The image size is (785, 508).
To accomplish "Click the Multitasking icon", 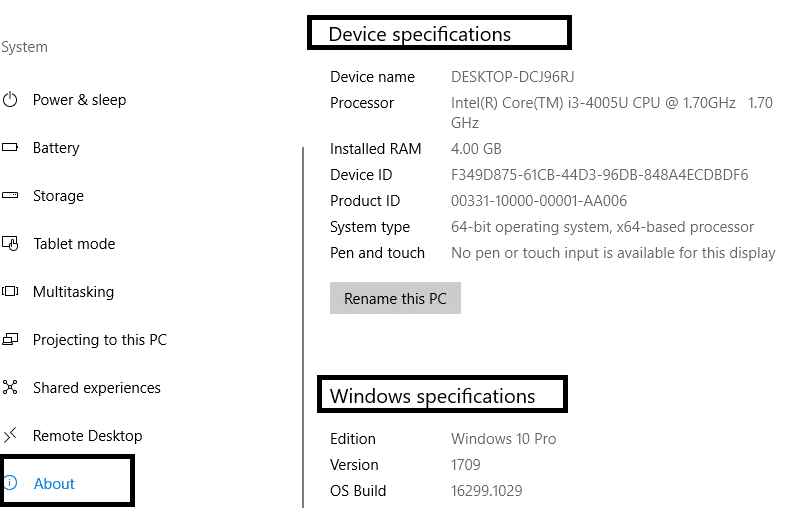I will click(11, 292).
